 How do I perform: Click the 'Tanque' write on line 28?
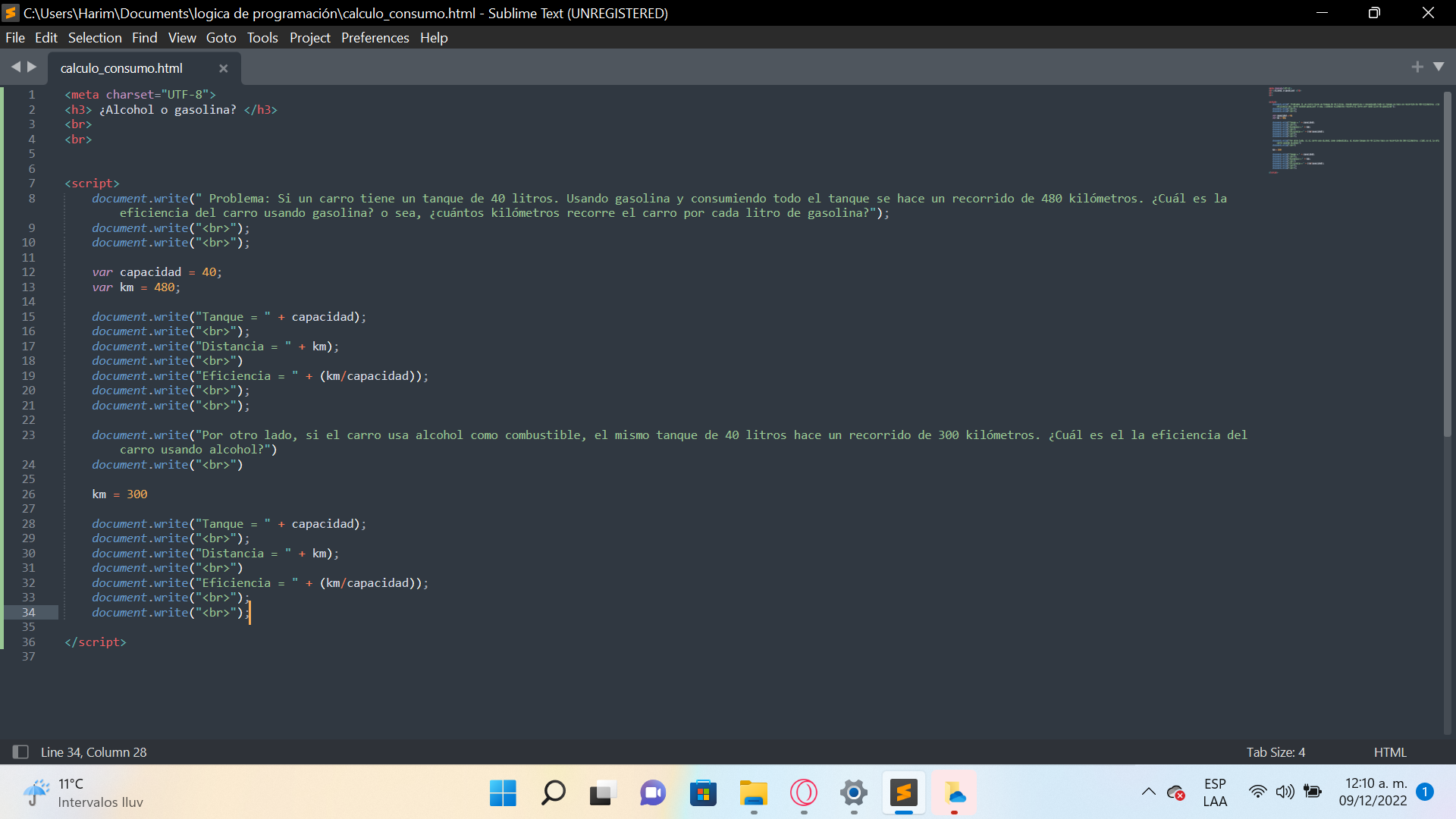tap(229, 524)
